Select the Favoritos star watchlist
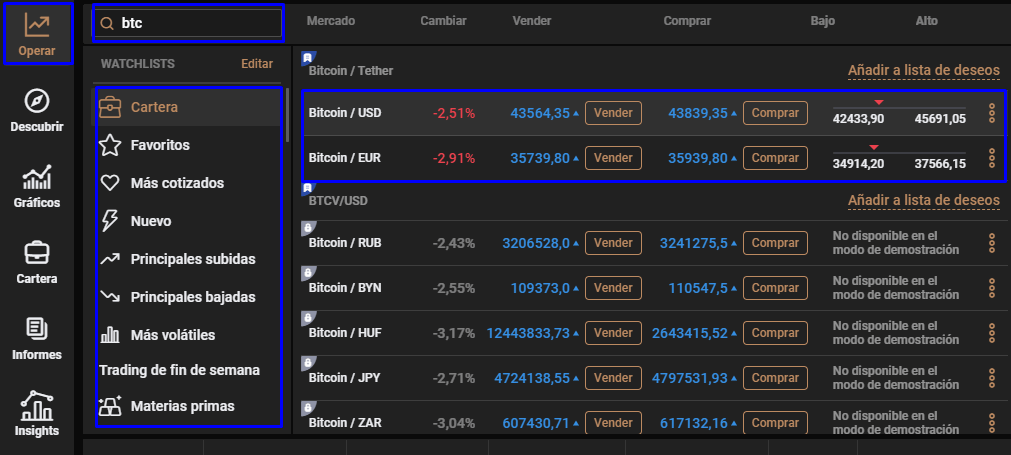Image resolution: width=1011 pixels, height=455 pixels. [x=159, y=145]
